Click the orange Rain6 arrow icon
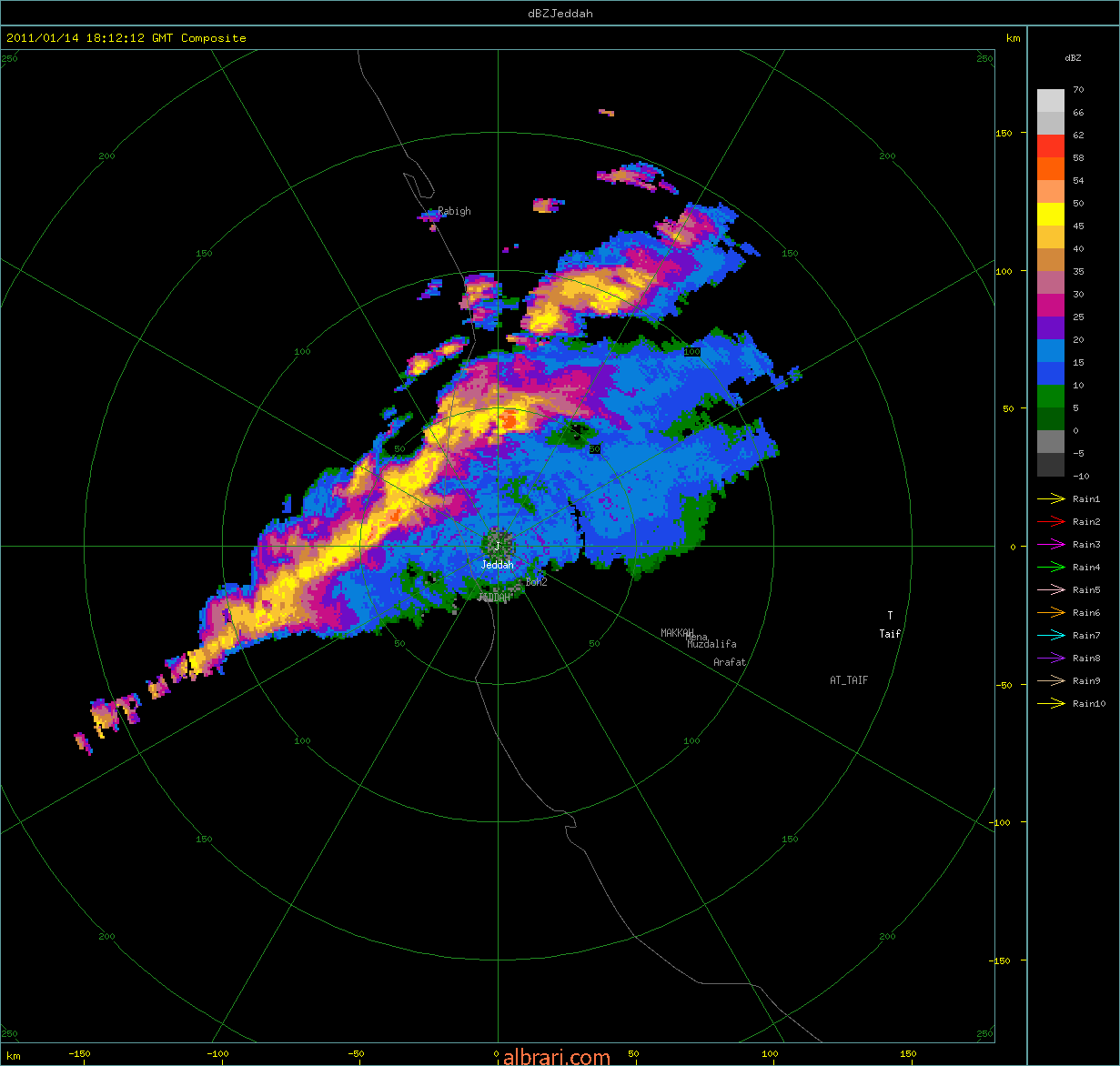 (1051, 612)
